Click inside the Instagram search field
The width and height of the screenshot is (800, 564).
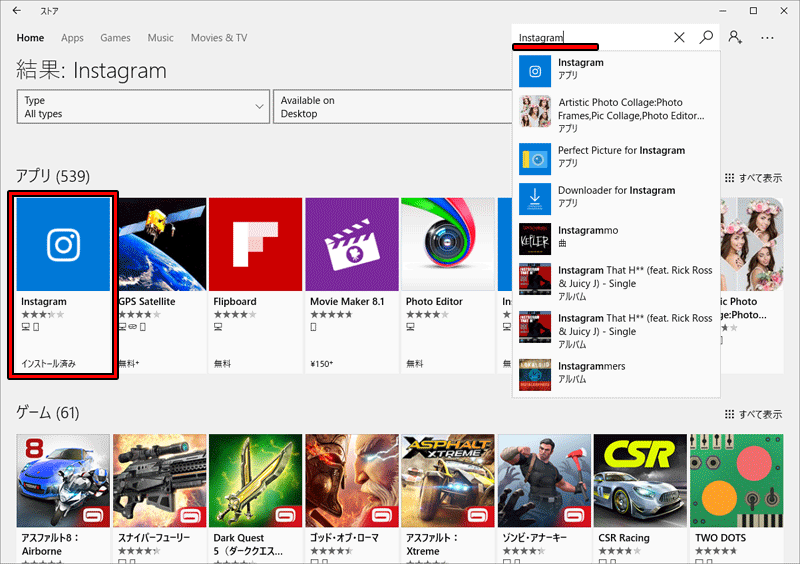tap(592, 37)
